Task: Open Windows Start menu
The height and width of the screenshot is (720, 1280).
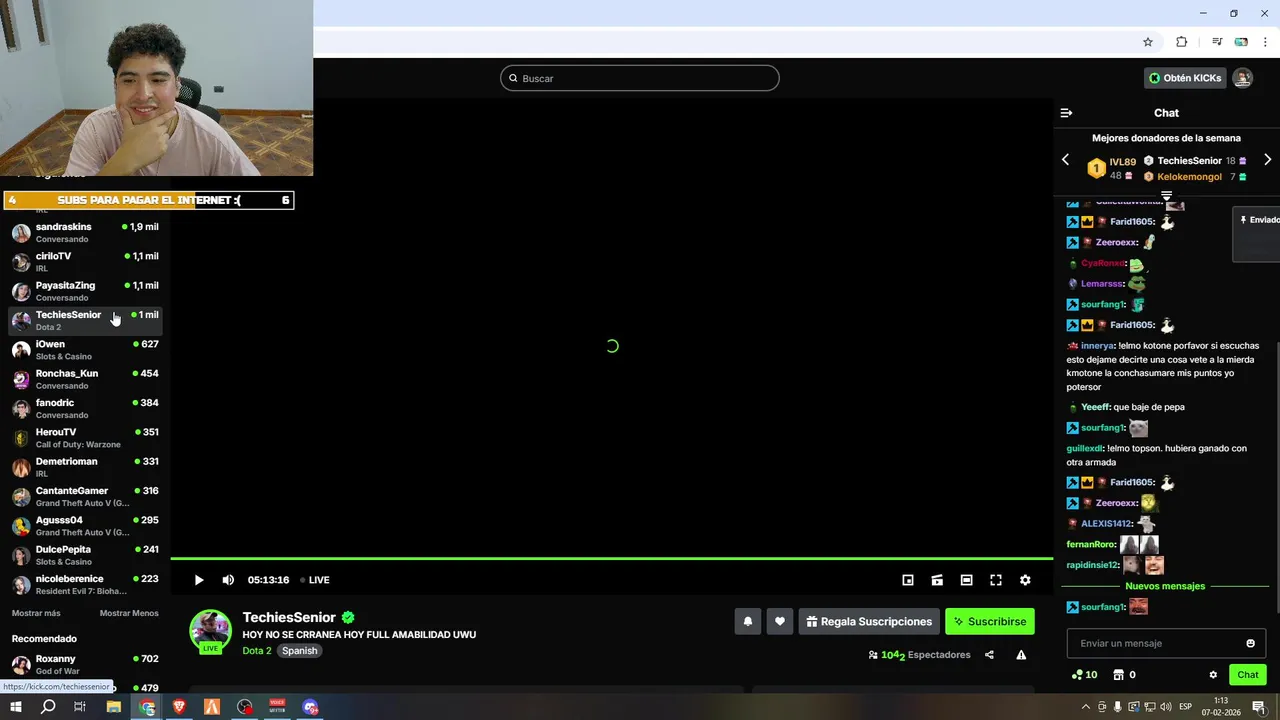Action: pos(15,707)
